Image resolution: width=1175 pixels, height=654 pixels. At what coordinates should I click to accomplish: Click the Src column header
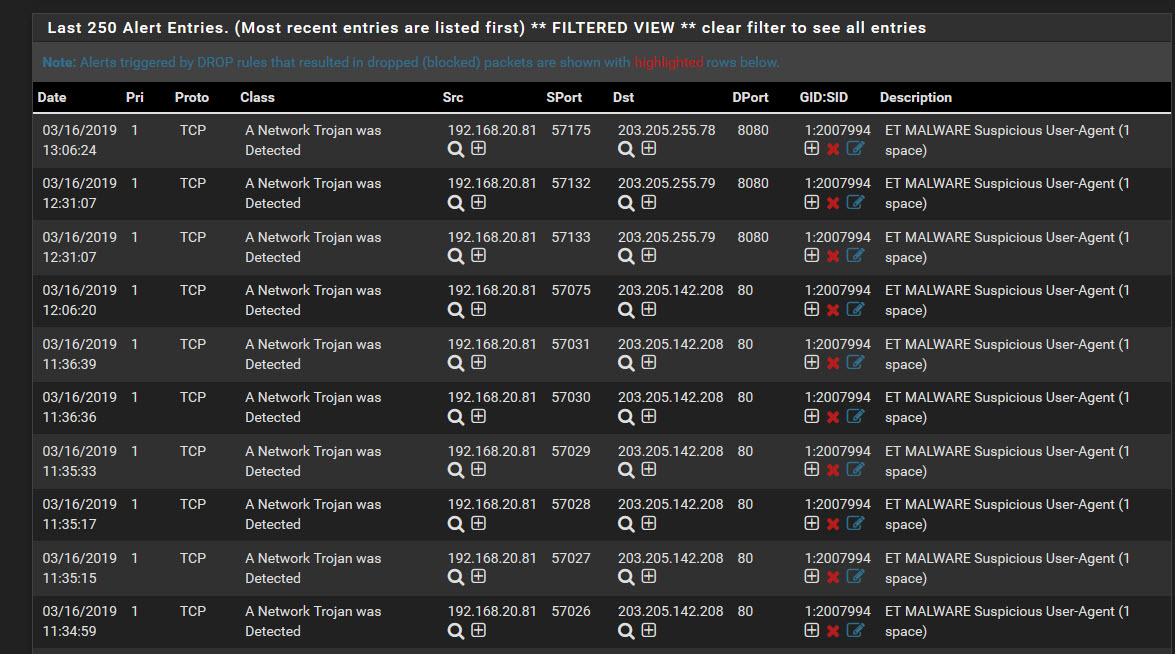pyautogui.click(x=453, y=97)
